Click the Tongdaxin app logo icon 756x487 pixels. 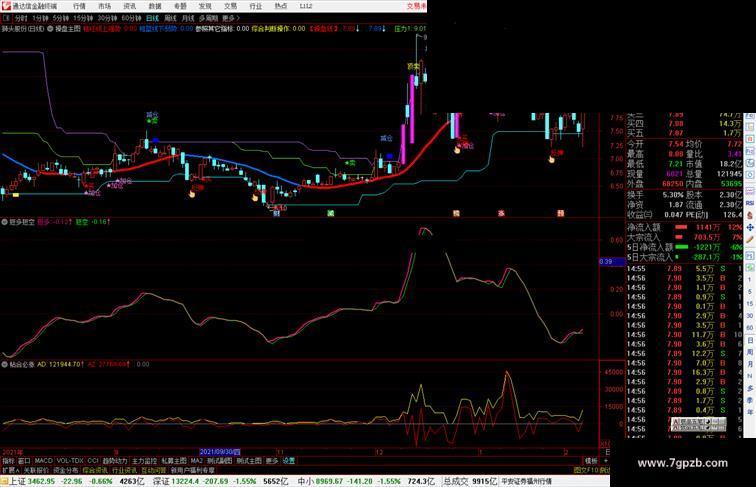click(6, 6)
